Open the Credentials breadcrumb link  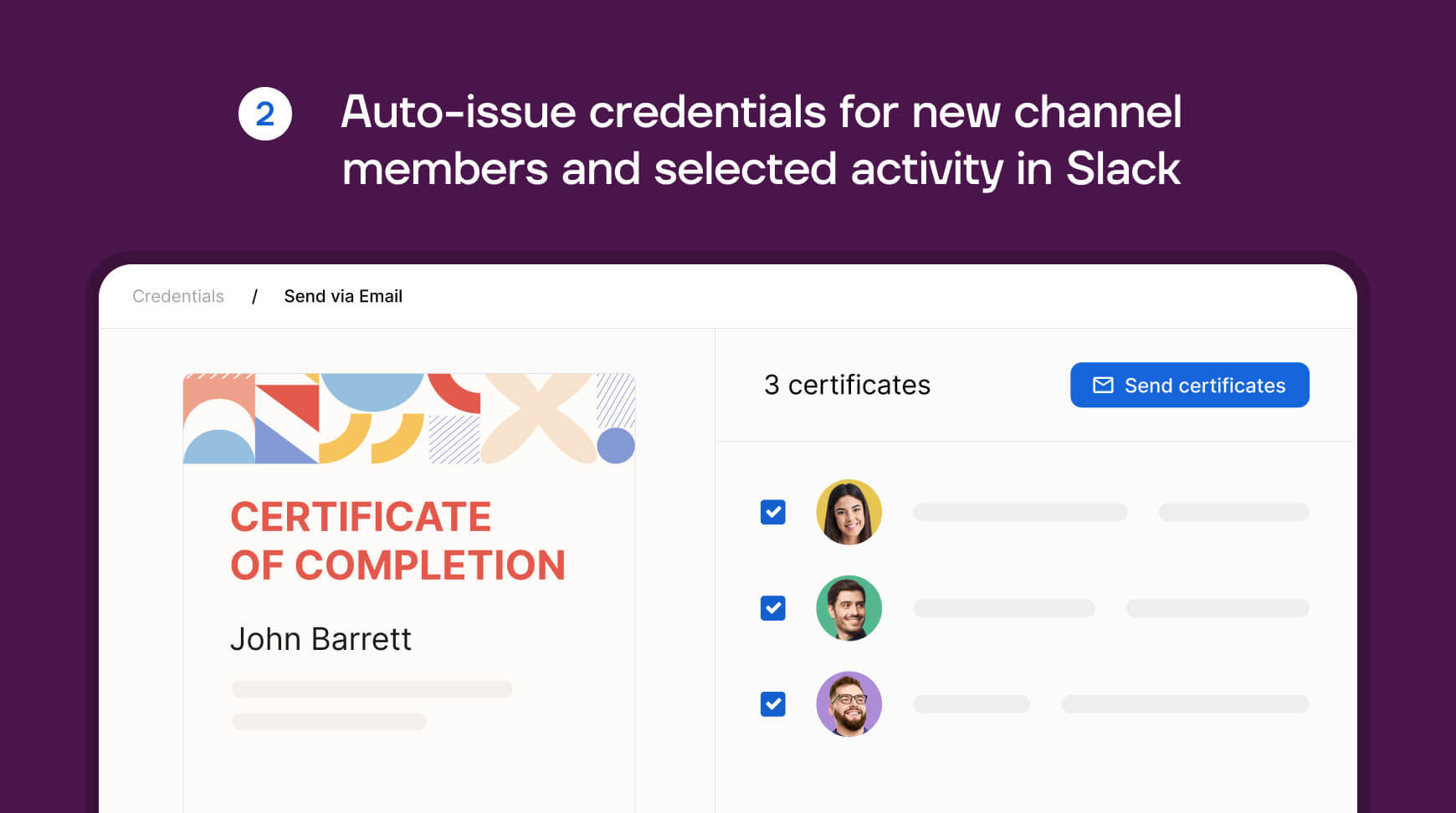[178, 296]
